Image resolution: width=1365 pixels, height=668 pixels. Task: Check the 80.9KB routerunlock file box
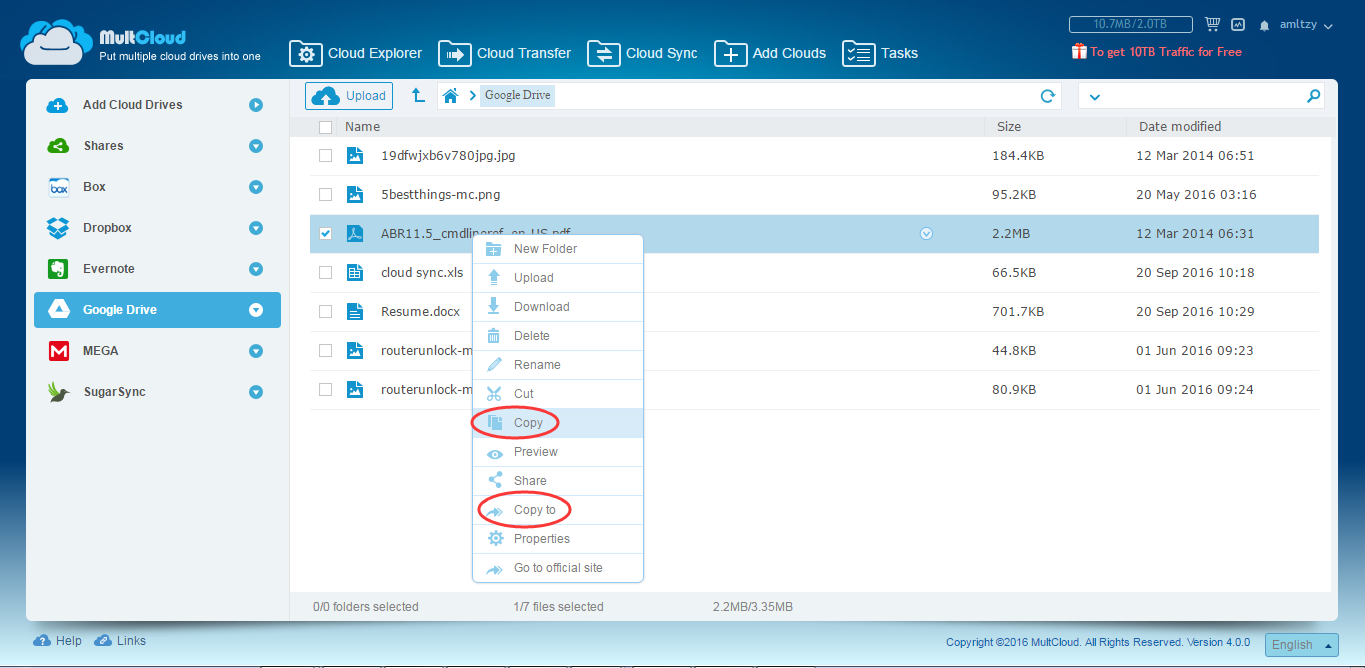(325, 390)
